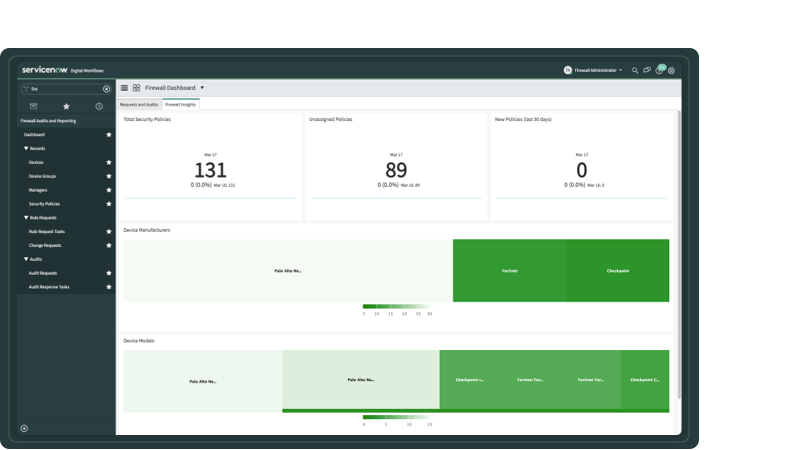Show the navigator history clock tab

99,106
